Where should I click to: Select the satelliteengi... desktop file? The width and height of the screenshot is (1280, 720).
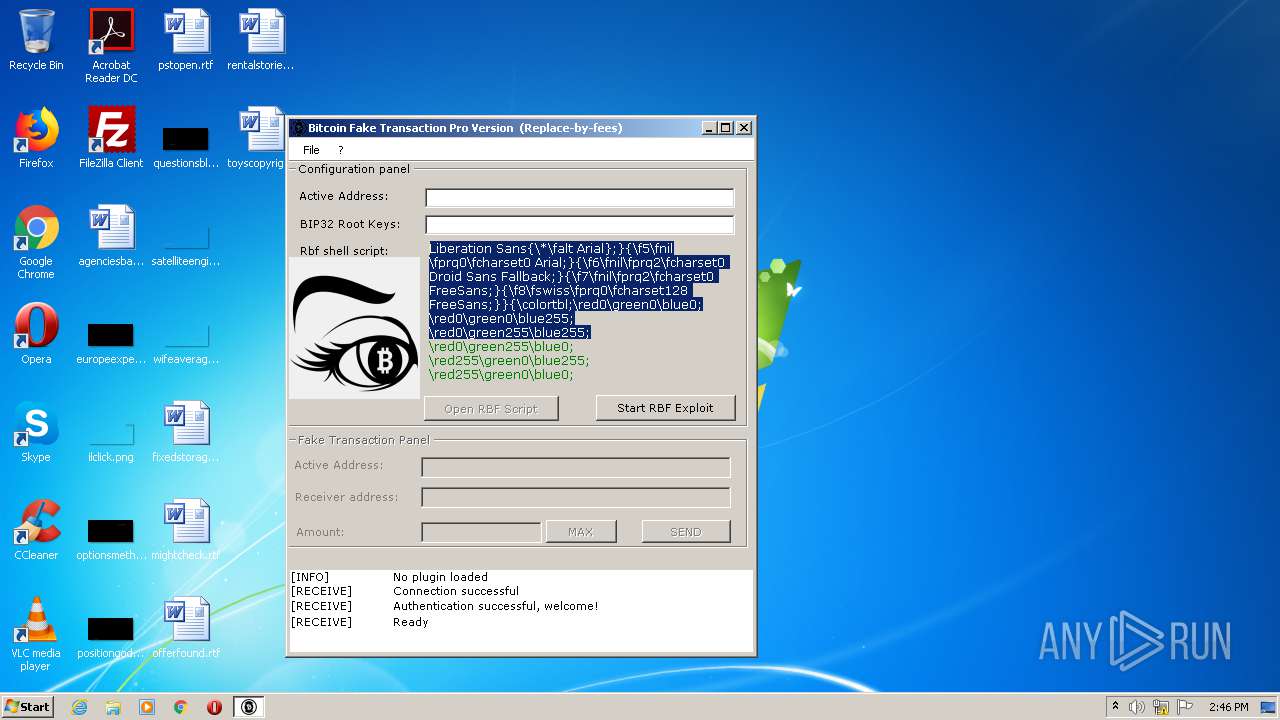(x=186, y=246)
